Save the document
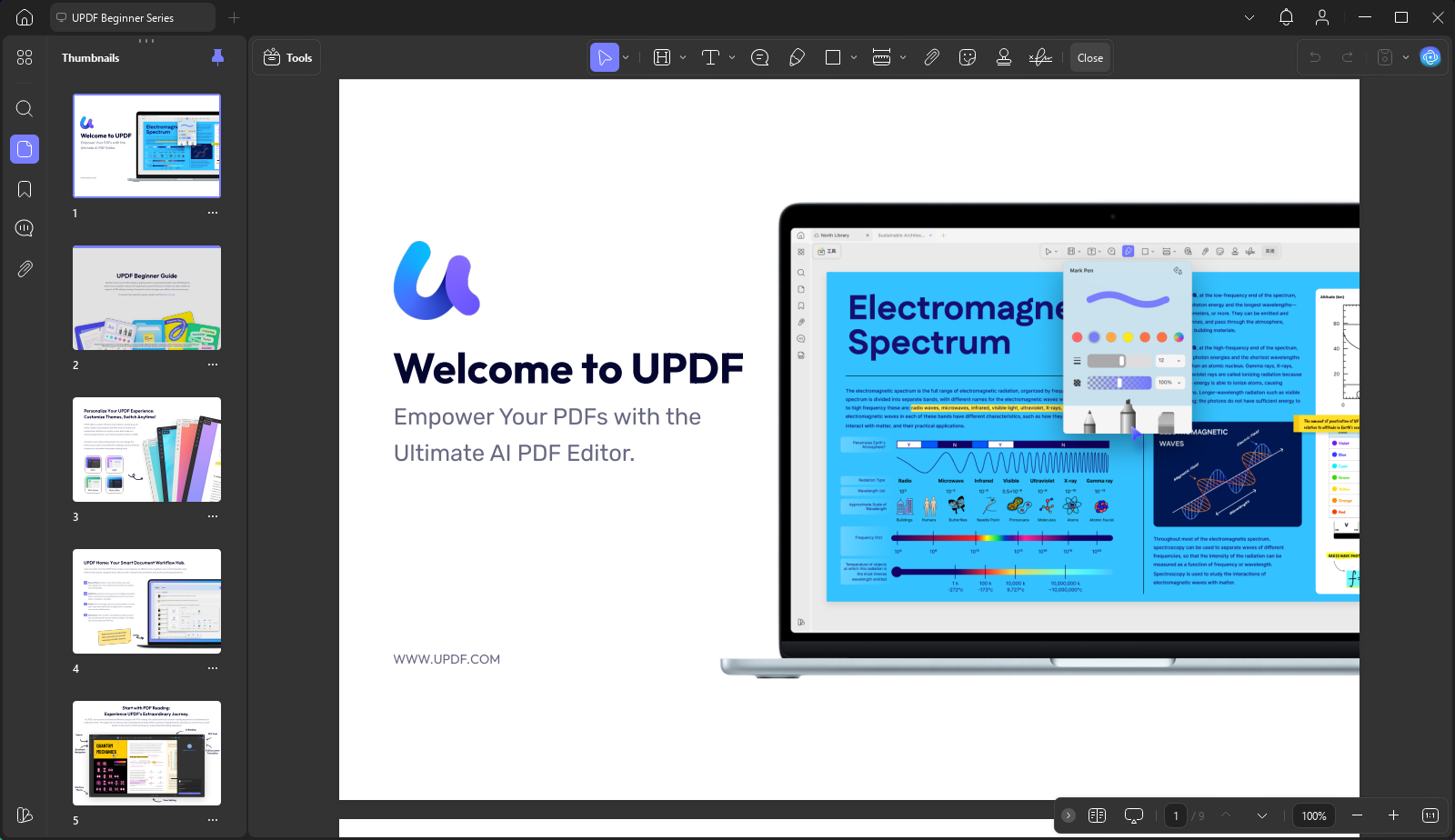1455x840 pixels. click(x=1385, y=57)
